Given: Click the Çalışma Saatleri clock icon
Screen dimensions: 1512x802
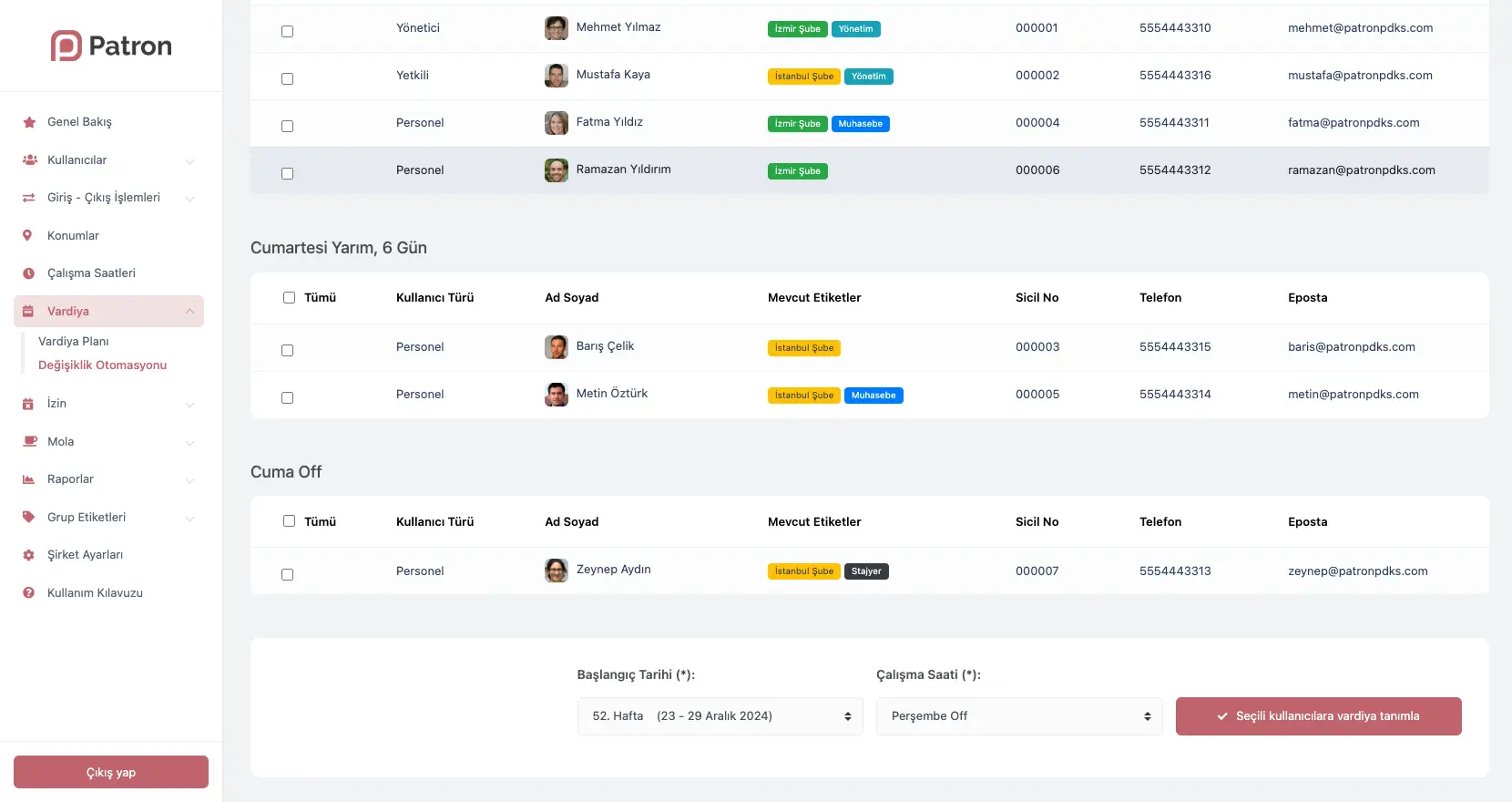Looking at the screenshot, I should click(x=29, y=273).
